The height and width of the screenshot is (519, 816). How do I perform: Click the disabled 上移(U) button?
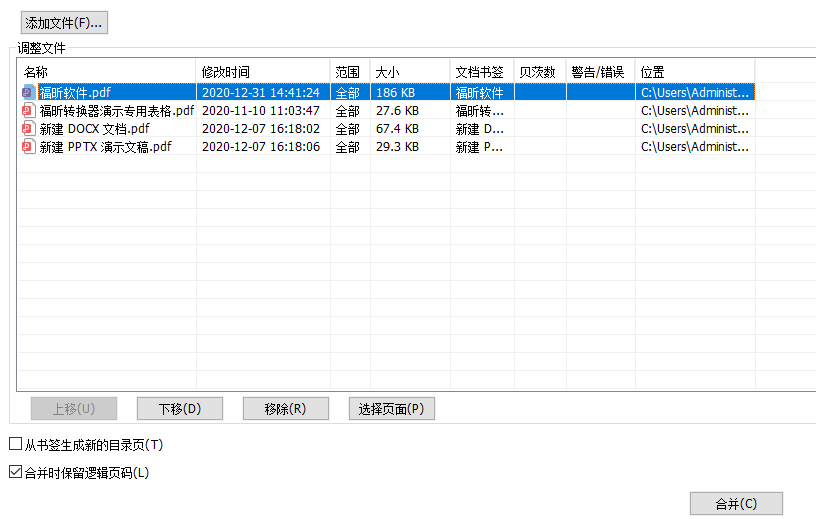[x=74, y=409]
